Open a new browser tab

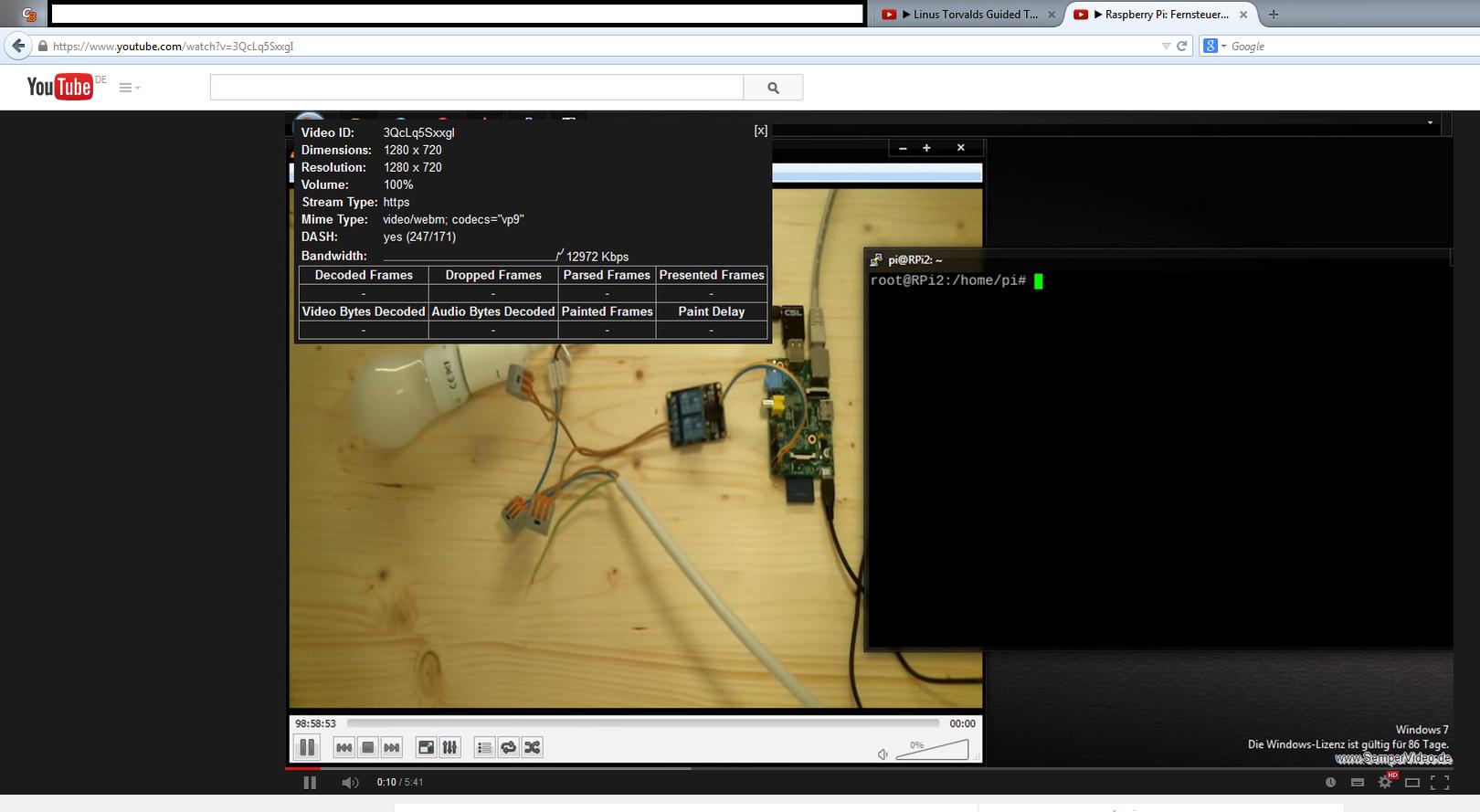point(1274,15)
